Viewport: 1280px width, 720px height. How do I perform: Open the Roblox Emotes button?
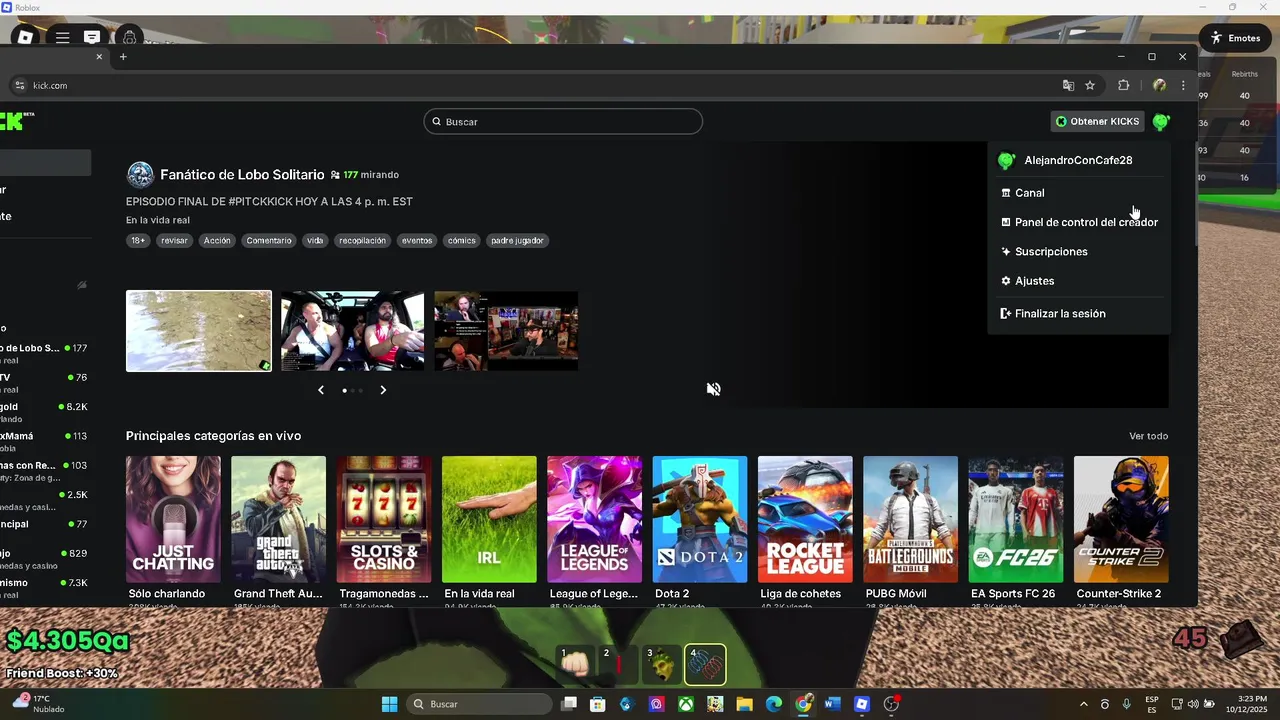pos(1234,38)
